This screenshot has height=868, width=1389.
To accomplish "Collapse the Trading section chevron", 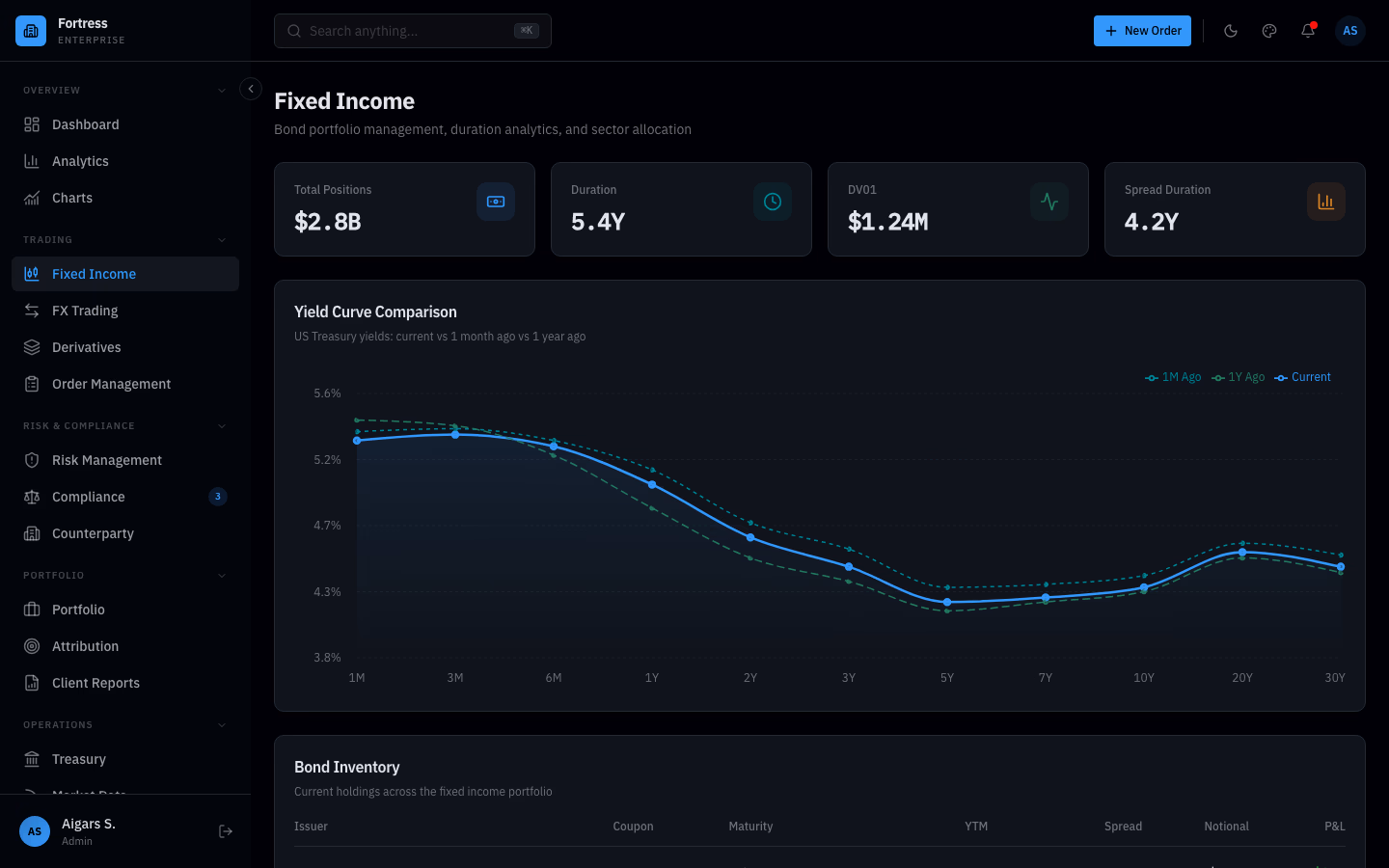I will pyautogui.click(x=222, y=240).
